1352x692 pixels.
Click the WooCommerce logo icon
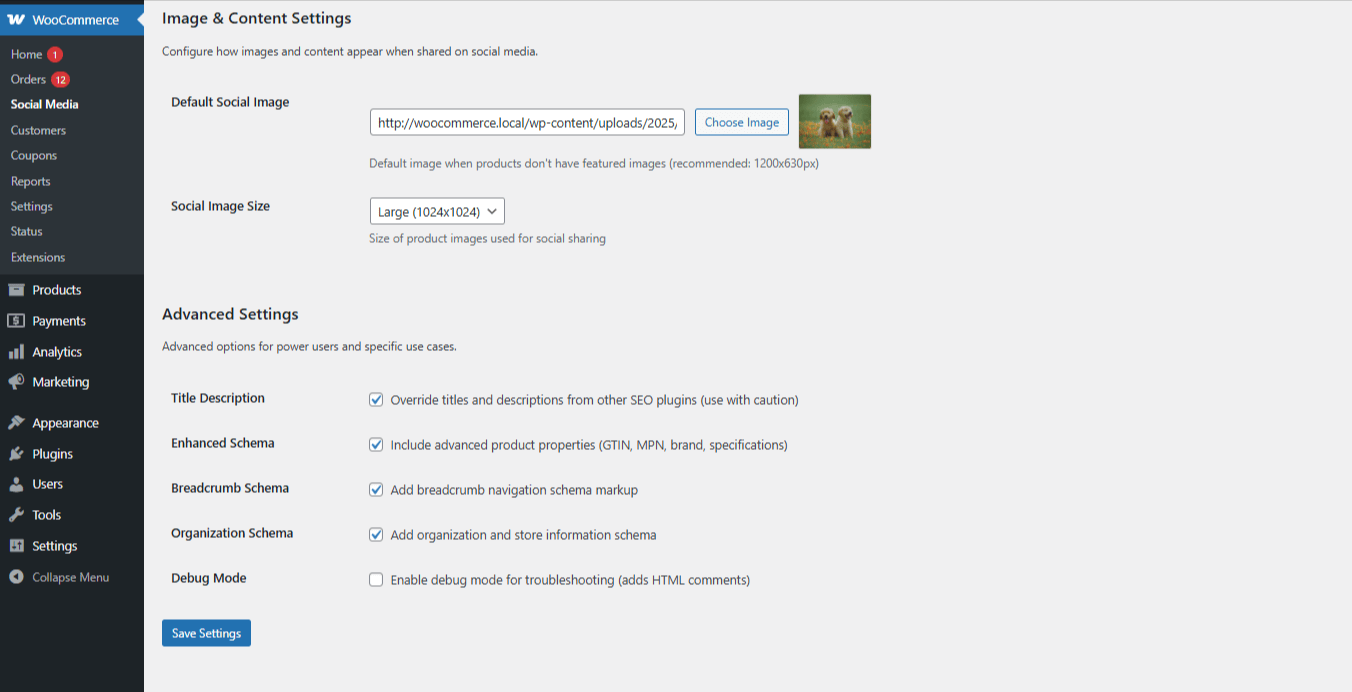[16, 20]
